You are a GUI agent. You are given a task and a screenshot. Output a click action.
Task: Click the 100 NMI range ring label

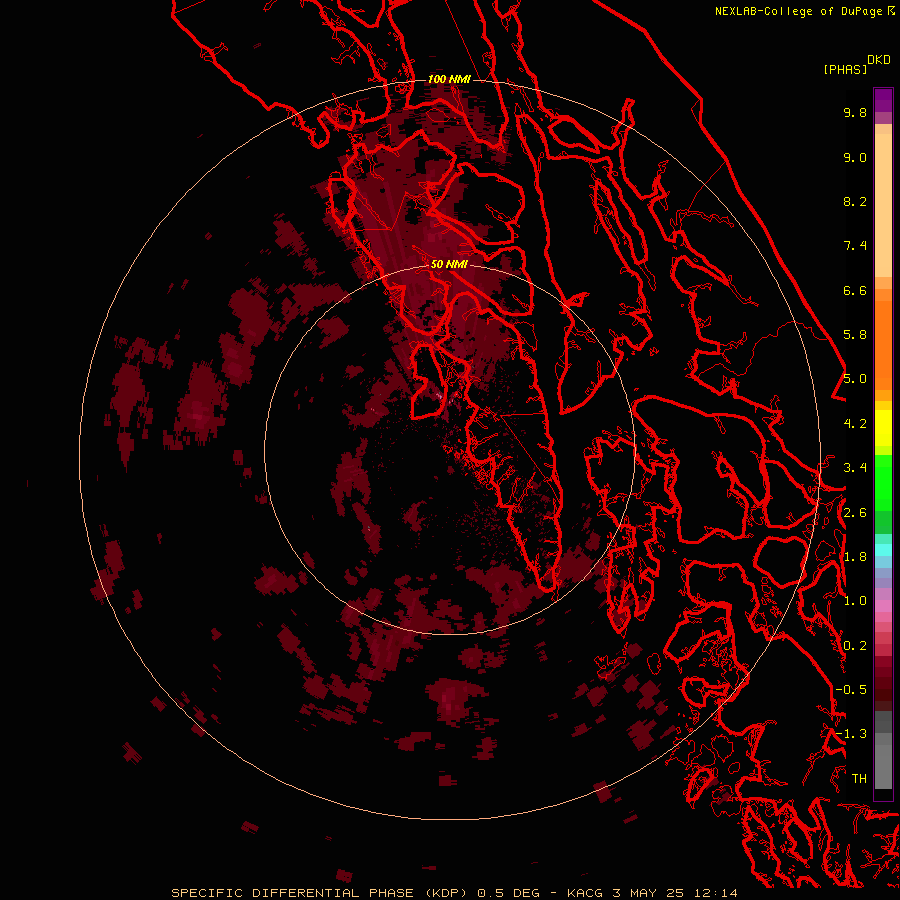pyautogui.click(x=449, y=79)
